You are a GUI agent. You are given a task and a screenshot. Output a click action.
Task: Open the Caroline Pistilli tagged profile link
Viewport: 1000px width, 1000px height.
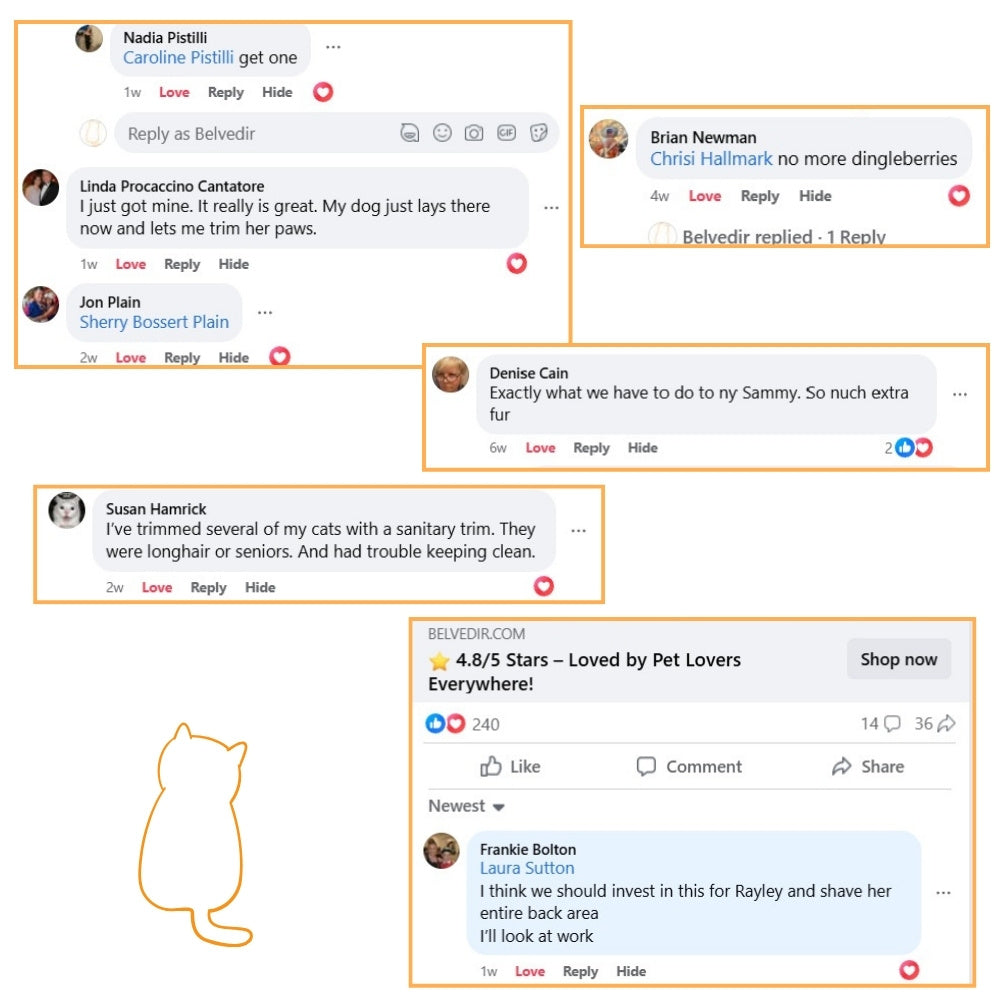(178, 58)
